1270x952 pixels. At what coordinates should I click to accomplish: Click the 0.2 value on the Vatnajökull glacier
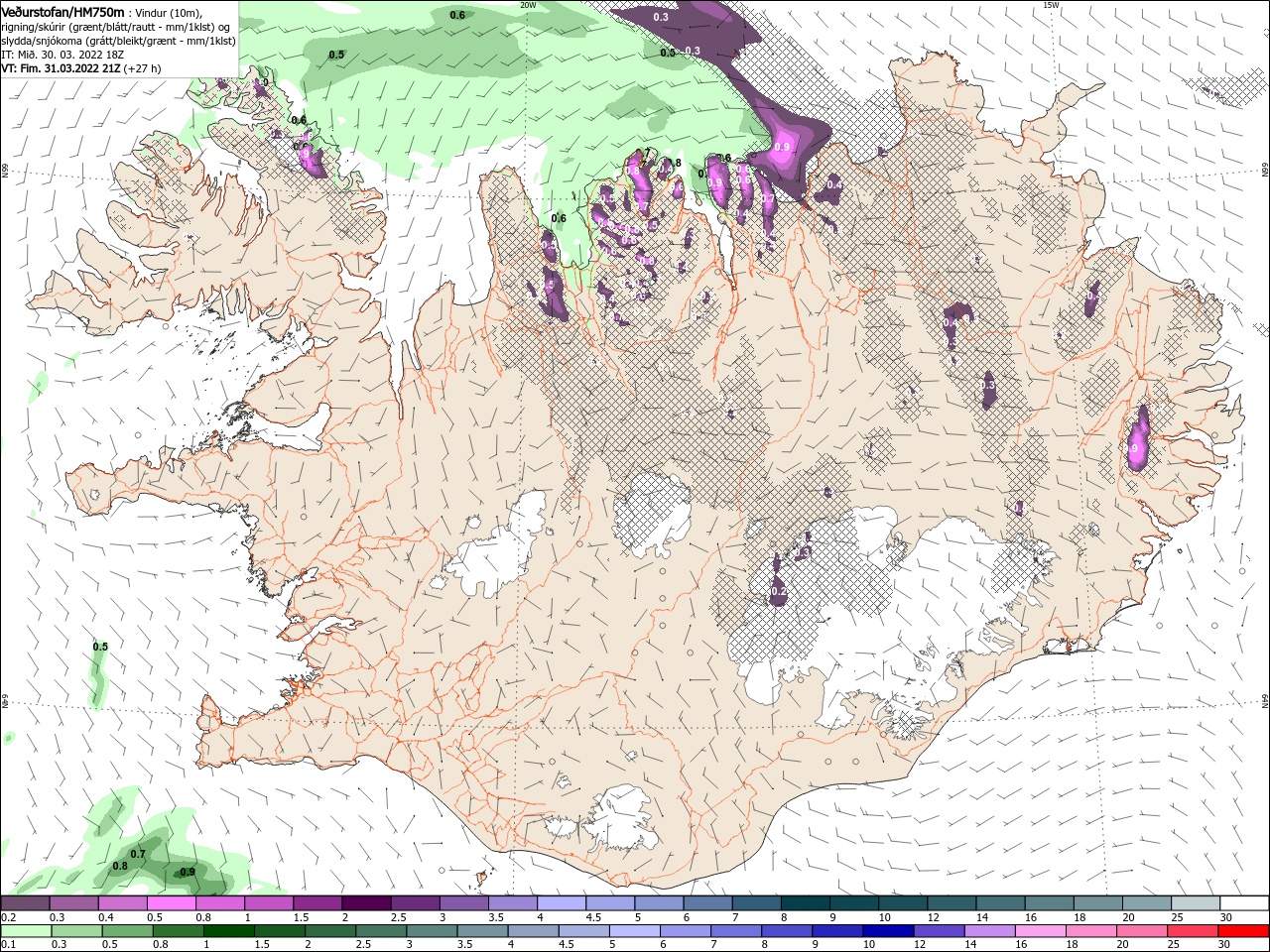pos(780,591)
